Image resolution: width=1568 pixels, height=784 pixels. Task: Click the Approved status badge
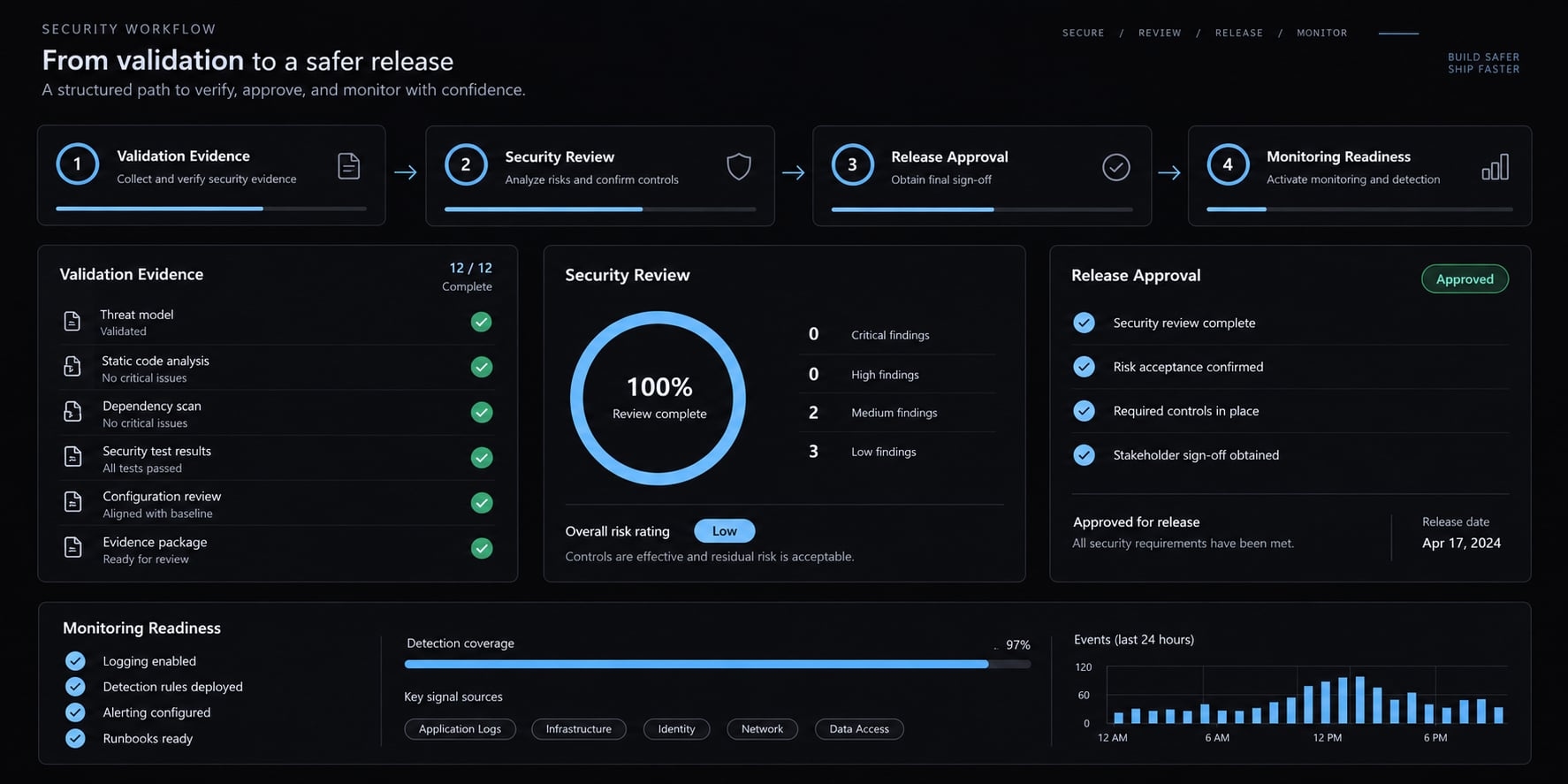[1465, 279]
